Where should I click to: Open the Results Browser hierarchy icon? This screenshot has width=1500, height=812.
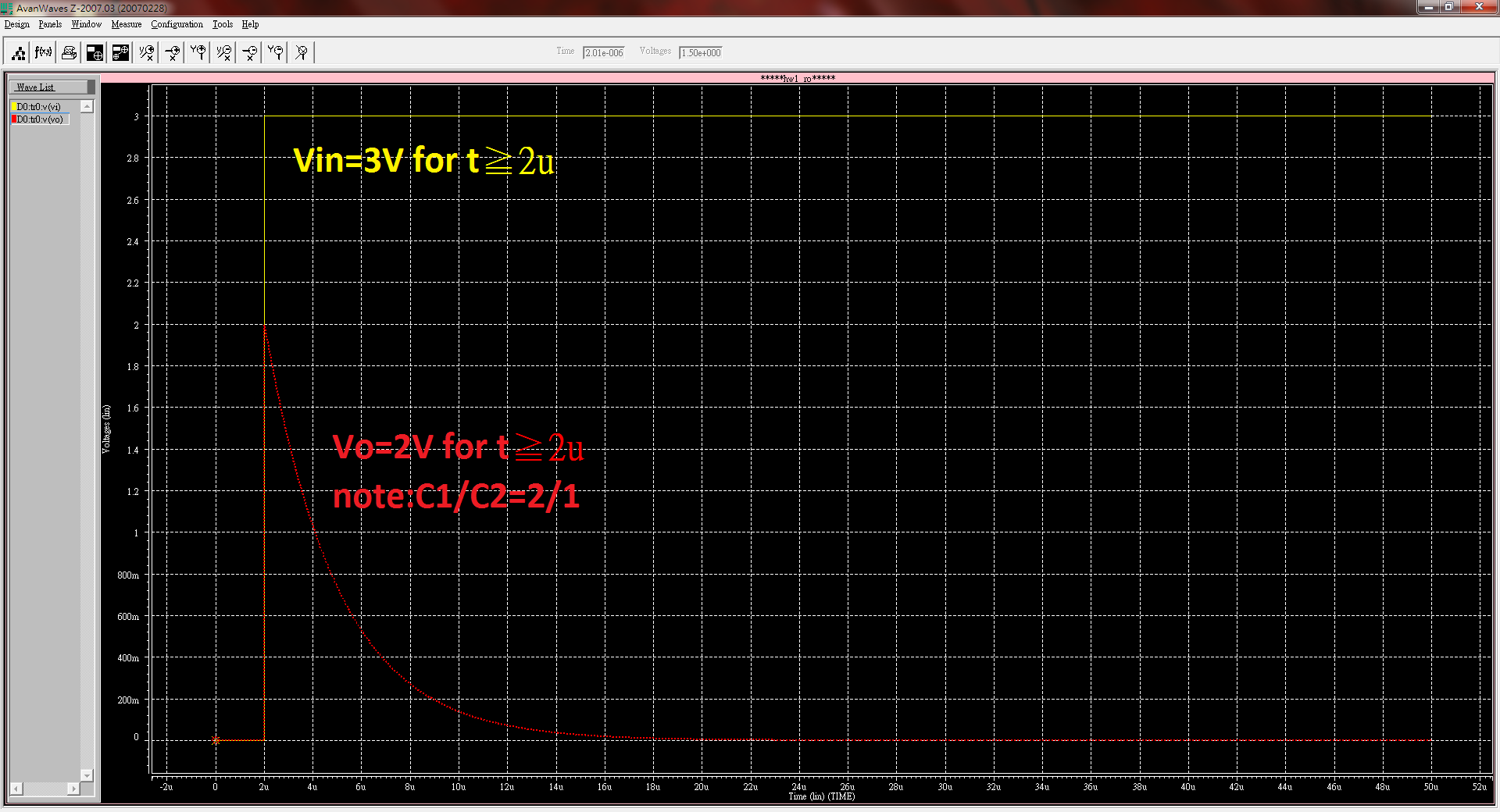18,53
